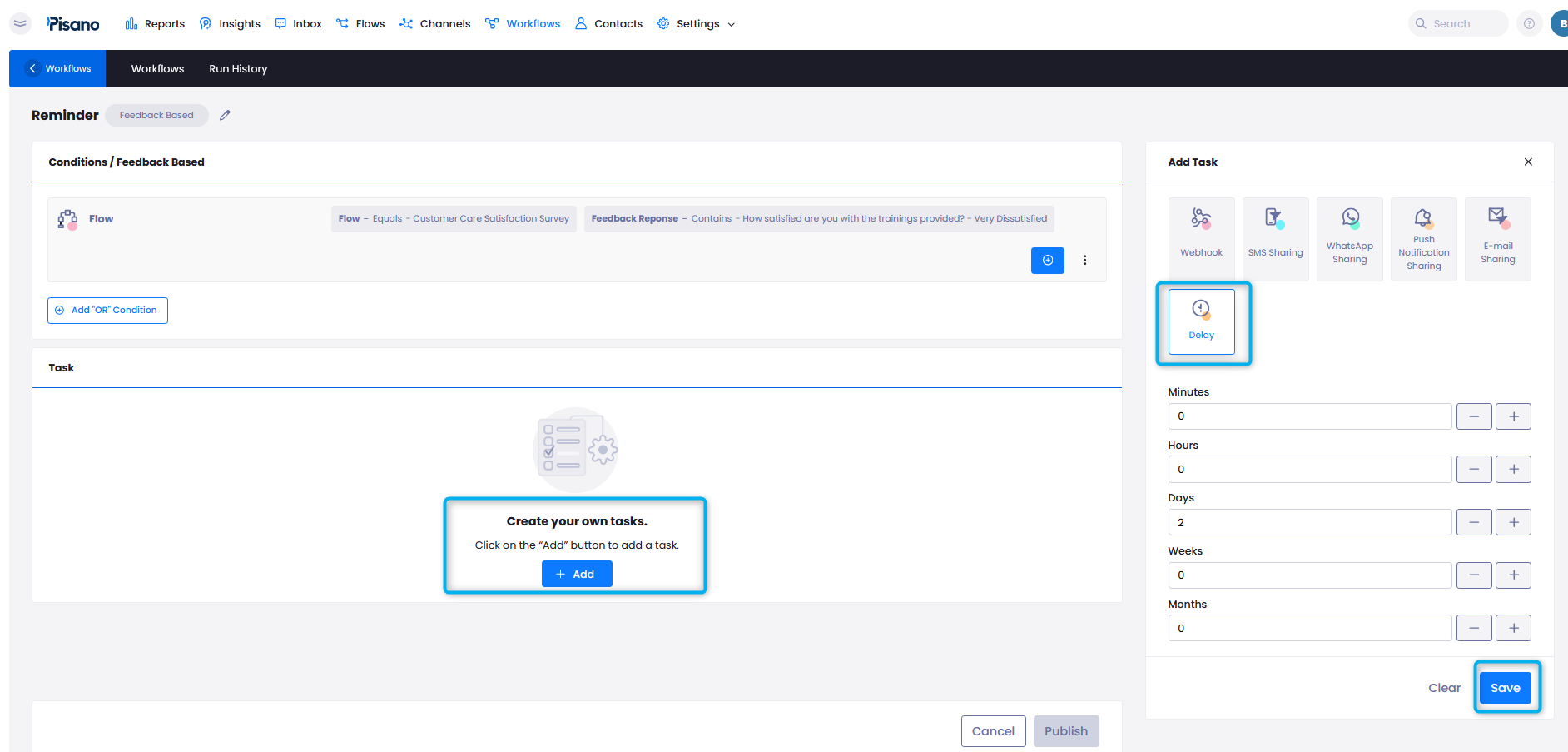This screenshot has height=752, width=1568.
Task: Save the Delay task settings
Action: click(1505, 688)
